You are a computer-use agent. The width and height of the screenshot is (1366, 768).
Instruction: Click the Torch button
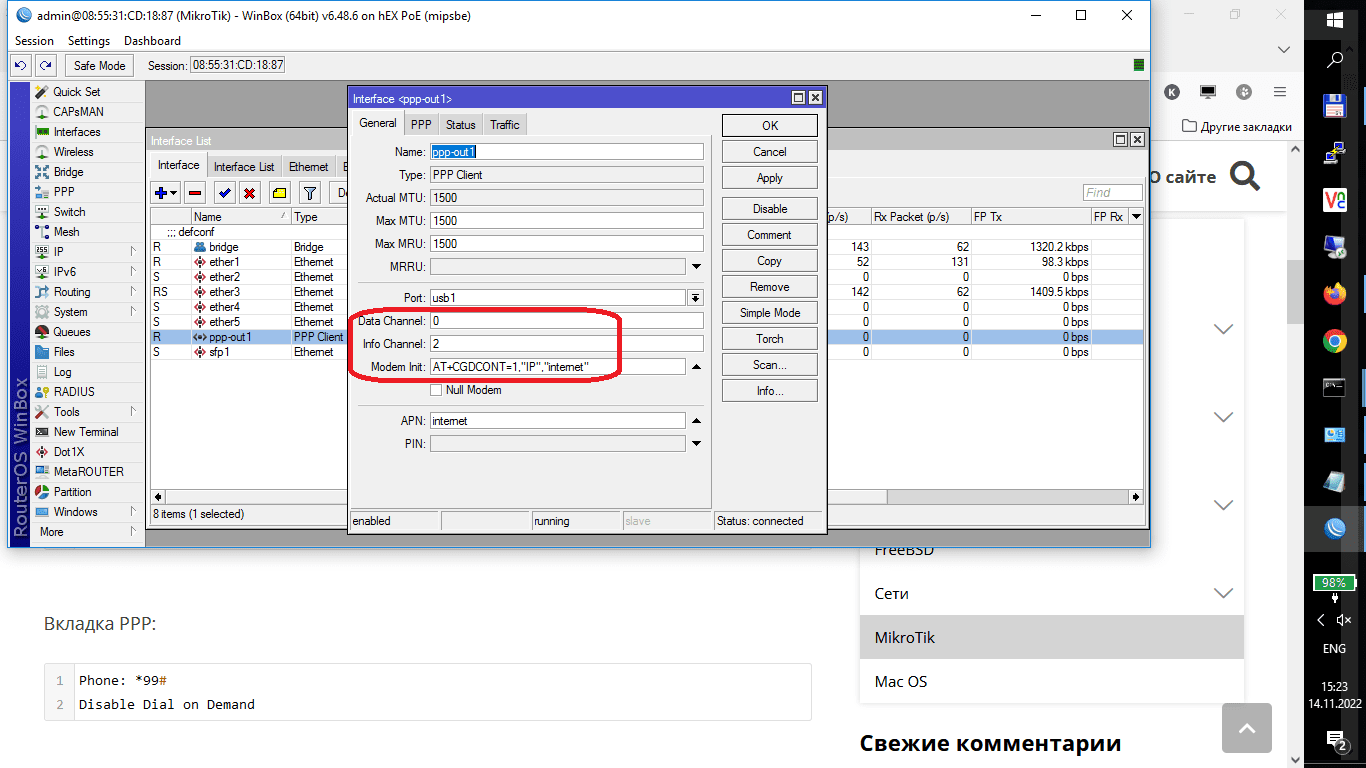769,339
